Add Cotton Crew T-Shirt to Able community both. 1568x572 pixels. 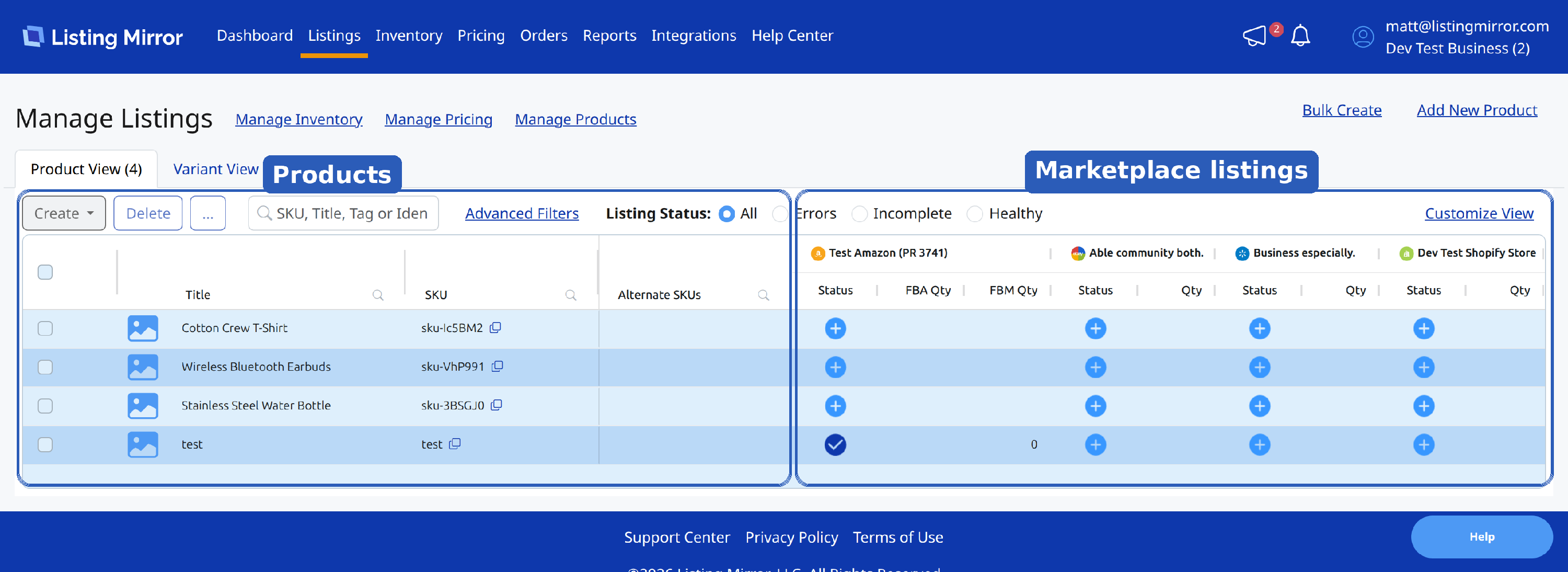coord(1096,328)
